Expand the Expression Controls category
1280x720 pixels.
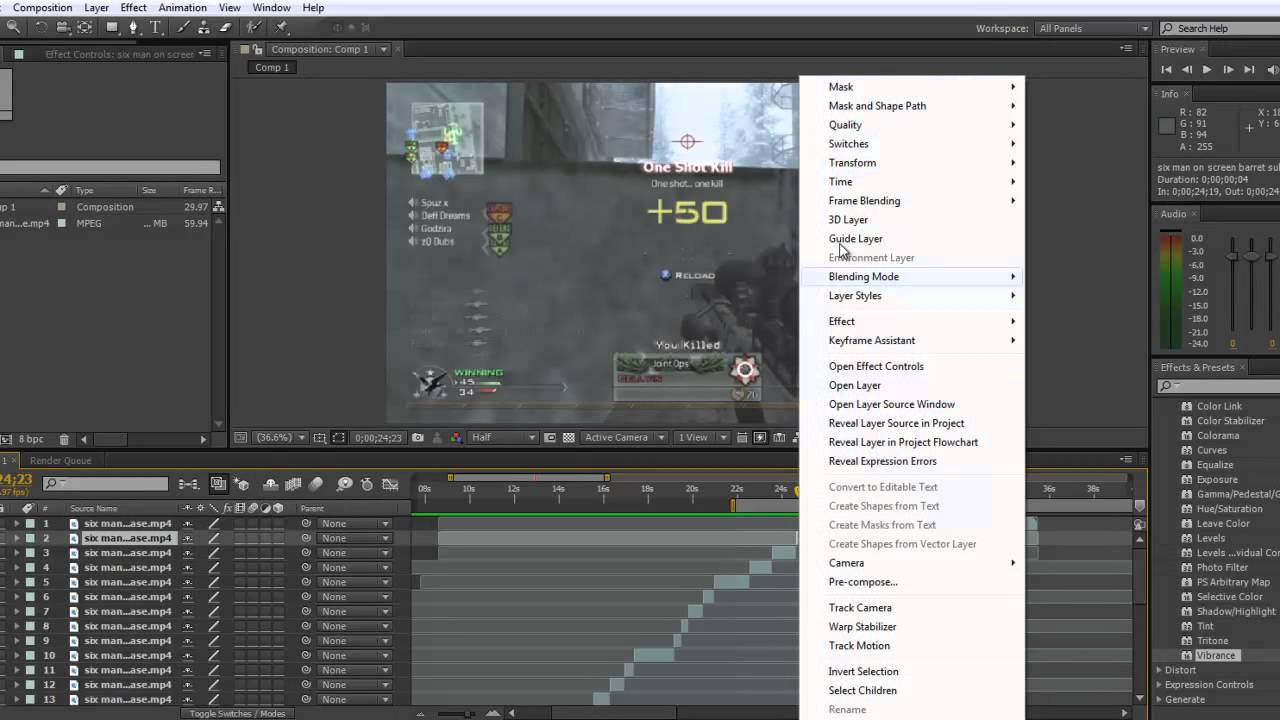coord(1159,685)
